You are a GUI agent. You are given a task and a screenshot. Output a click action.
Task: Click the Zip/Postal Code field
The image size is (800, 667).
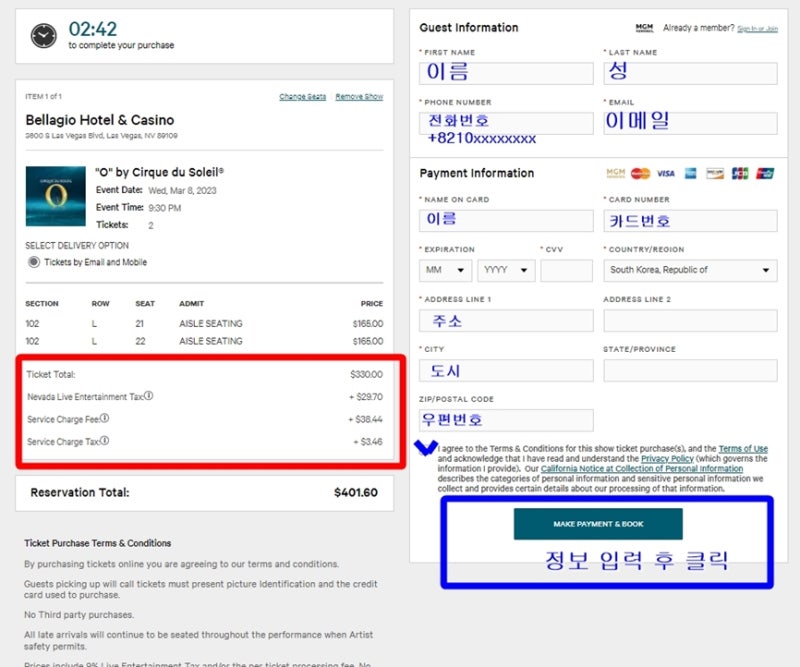click(x=506, y=420)
